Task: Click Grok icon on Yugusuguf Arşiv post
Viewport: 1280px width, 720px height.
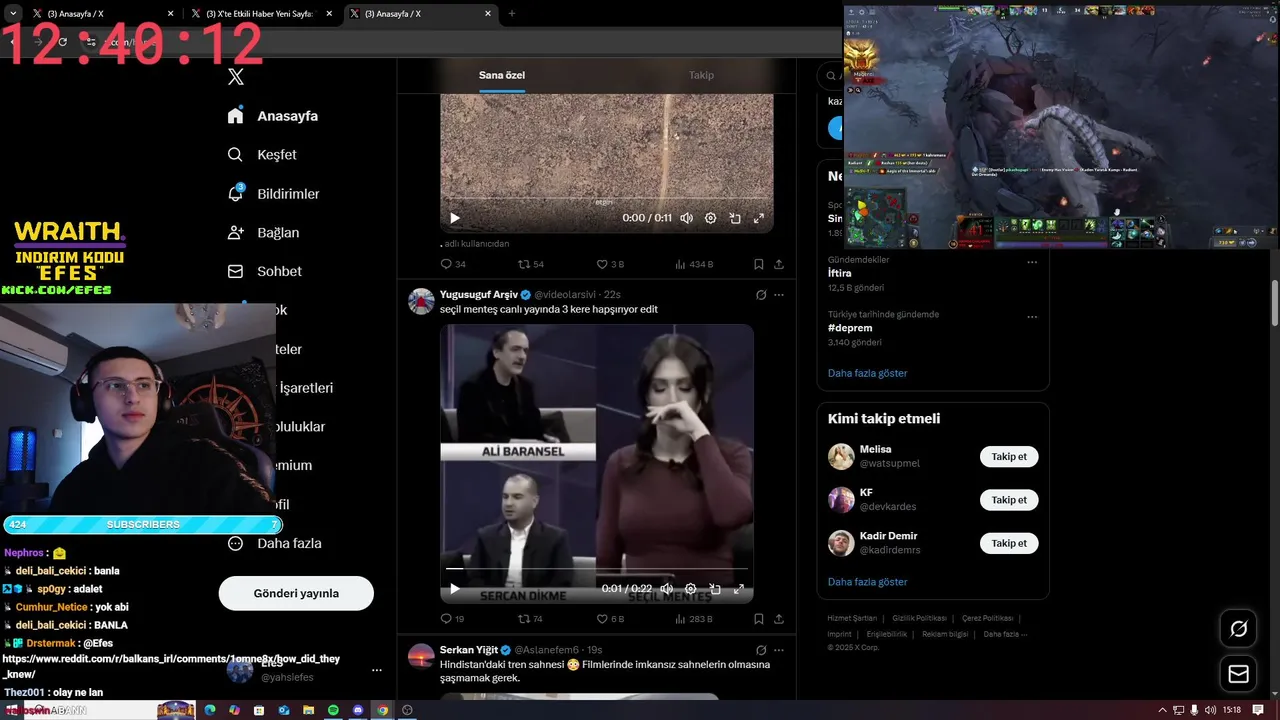Action: tap(761, 295)
